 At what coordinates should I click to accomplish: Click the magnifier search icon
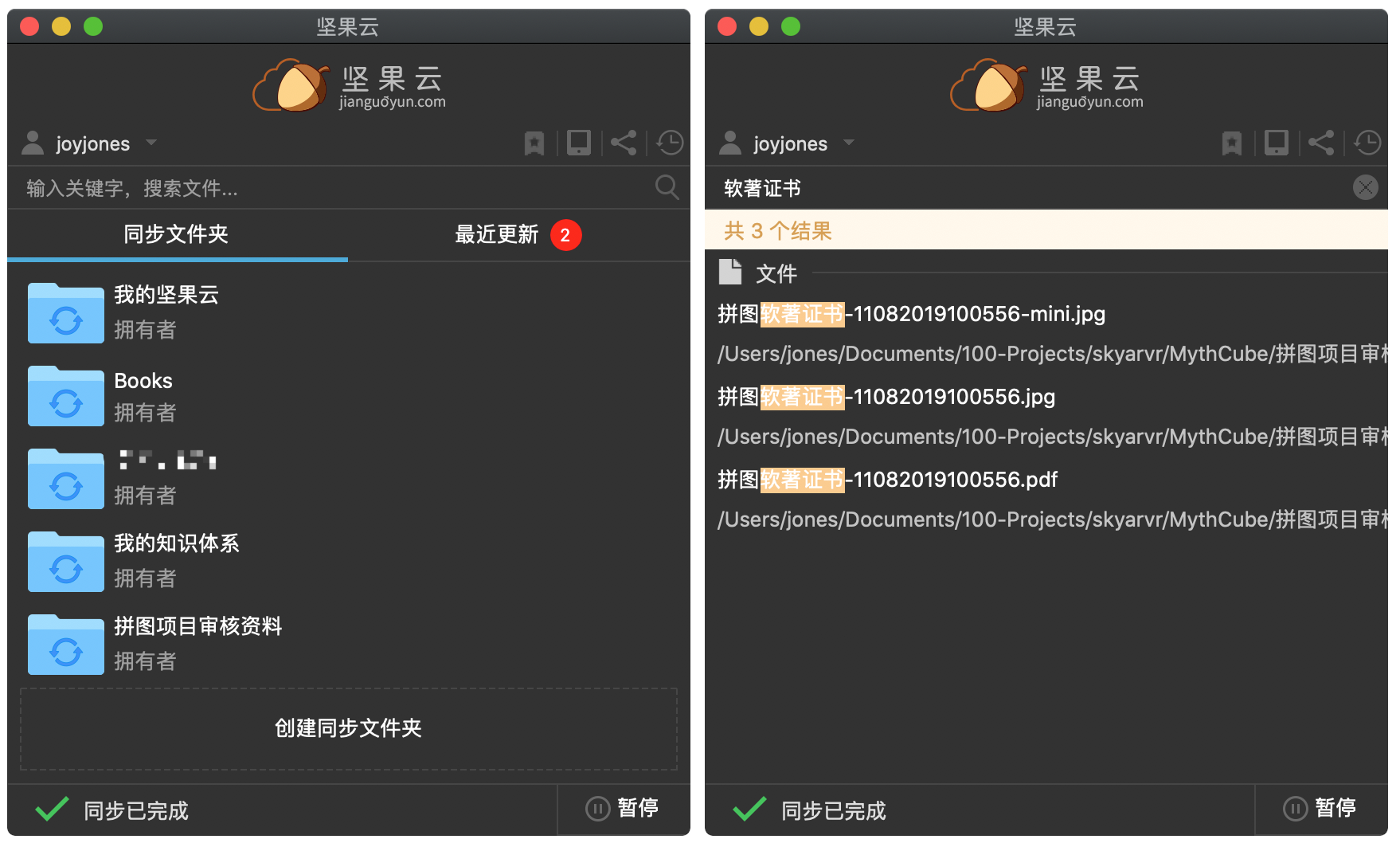click(x=667, y=188)
